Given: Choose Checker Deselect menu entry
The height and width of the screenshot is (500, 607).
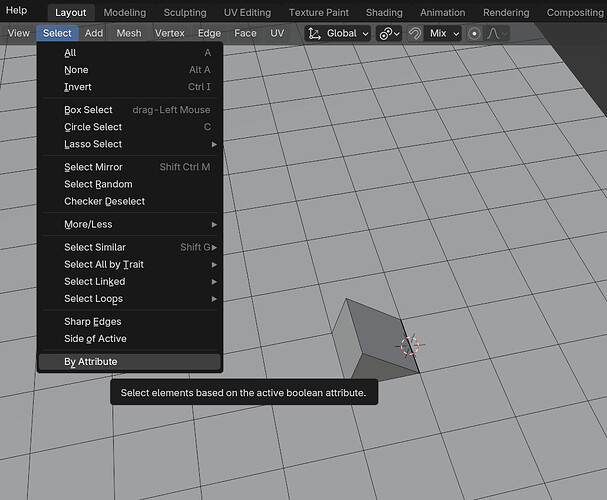Looking at the screenshot, I should (130, 201).
